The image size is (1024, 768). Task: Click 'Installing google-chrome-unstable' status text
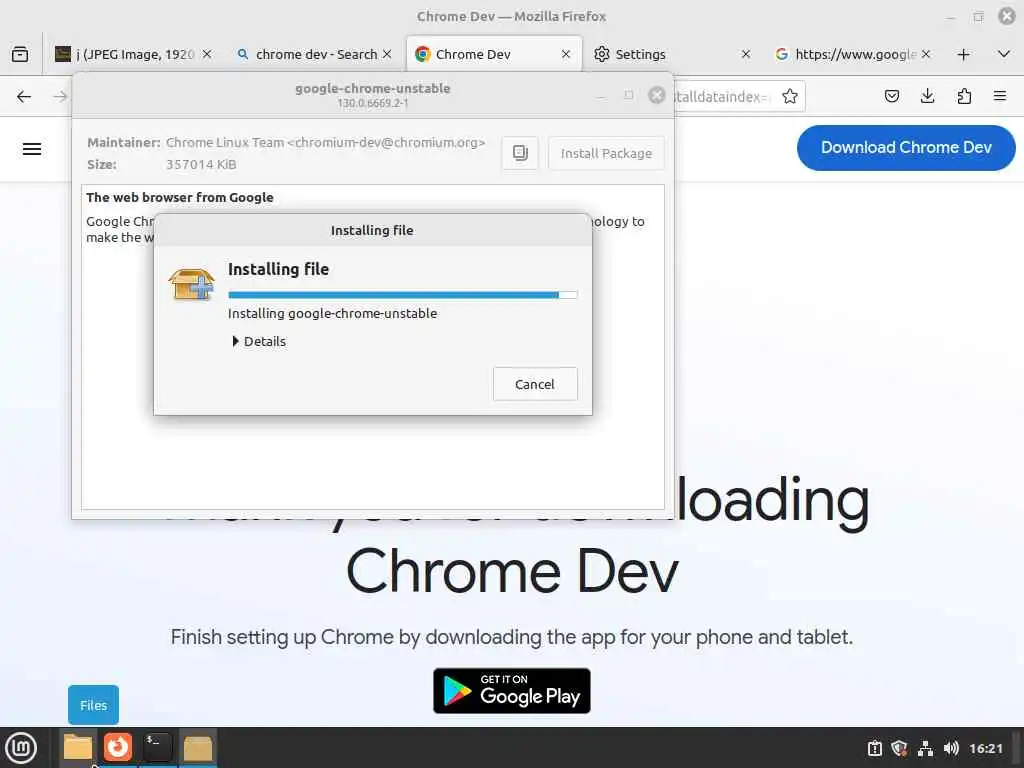point(332,313)
